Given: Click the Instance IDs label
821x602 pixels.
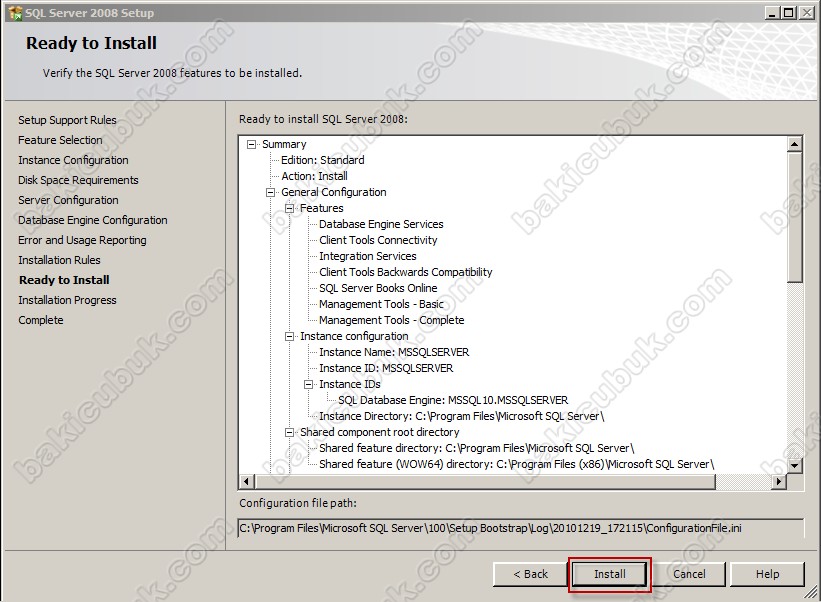Looking at the screenshot, I should pos(350,384).
